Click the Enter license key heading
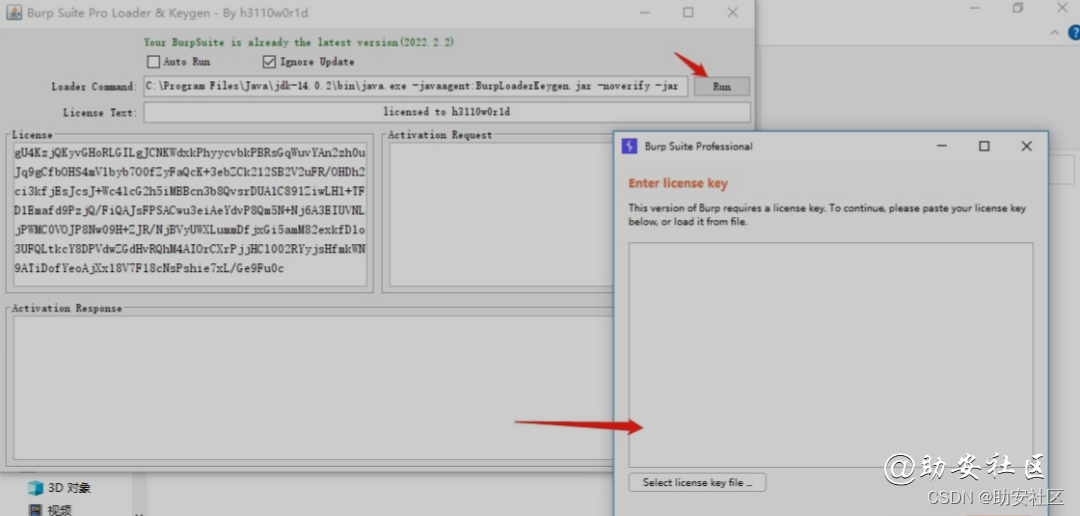The image size is (1080, 516). click(678, 183)
